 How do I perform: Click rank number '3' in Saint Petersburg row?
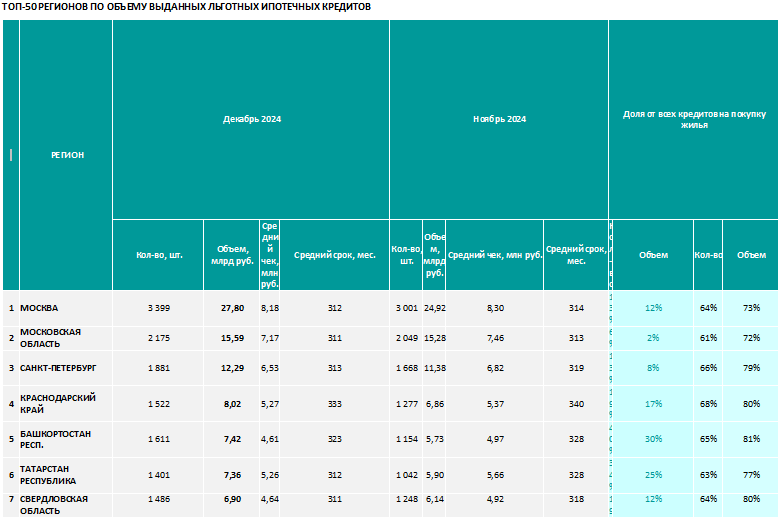point(11,369)
